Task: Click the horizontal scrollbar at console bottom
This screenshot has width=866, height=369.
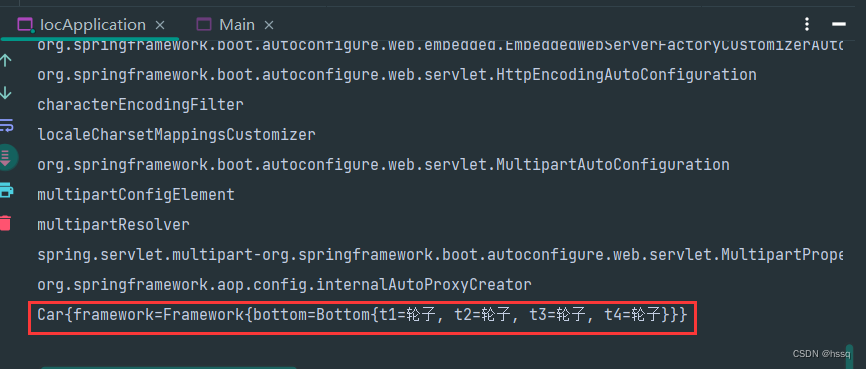Action: [x=168, y=367]
